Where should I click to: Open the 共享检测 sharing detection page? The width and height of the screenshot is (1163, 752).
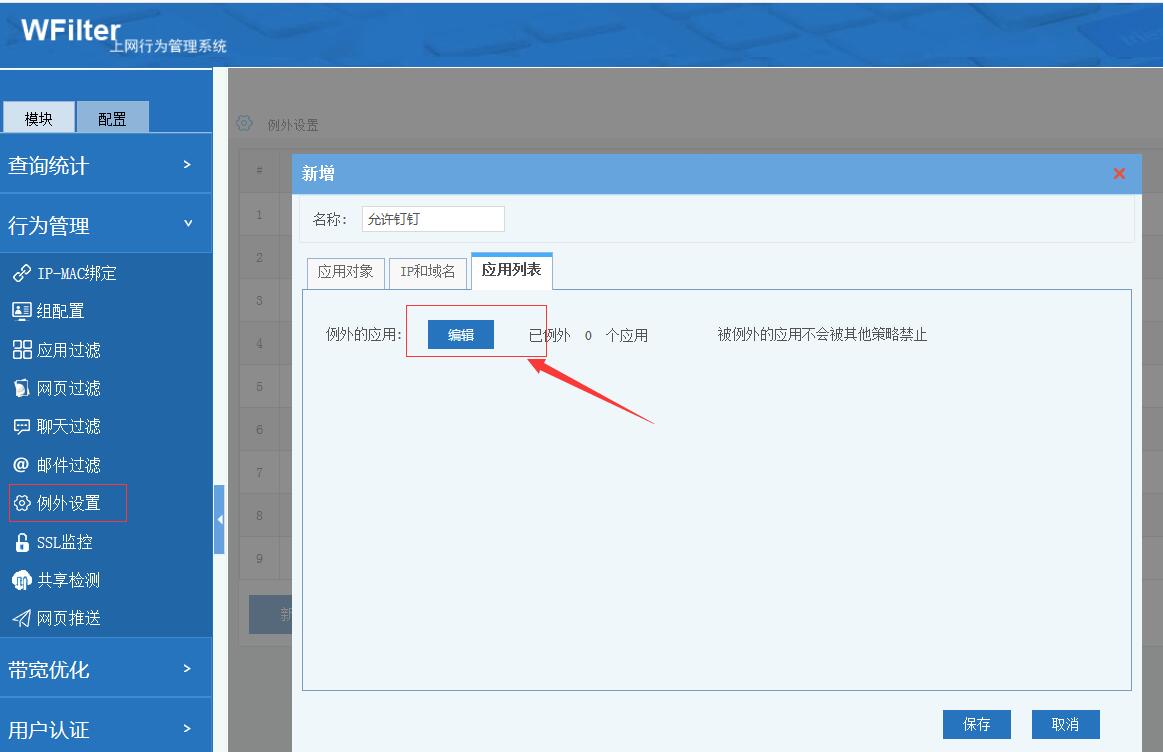(66, 579)
